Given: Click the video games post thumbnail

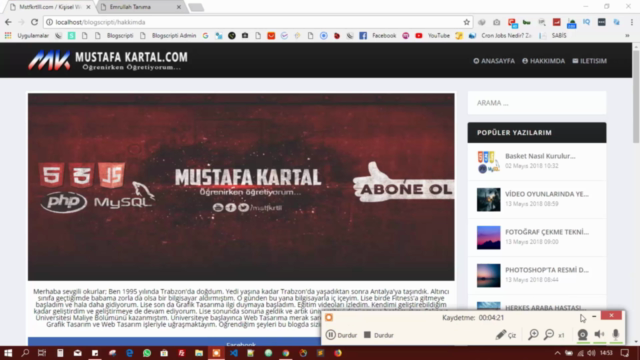Looking at the screenshot, I should [489, 200].
